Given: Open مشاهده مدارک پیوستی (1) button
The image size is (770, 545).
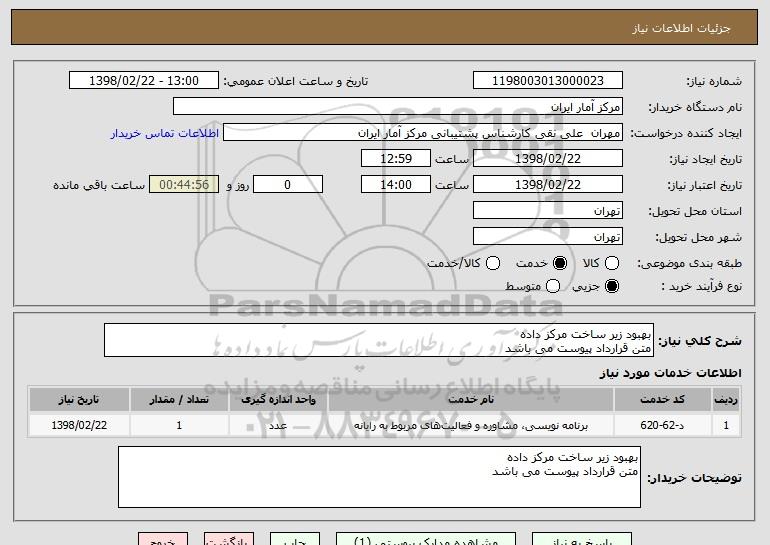Looking at the screenshot, I should 426,539.
